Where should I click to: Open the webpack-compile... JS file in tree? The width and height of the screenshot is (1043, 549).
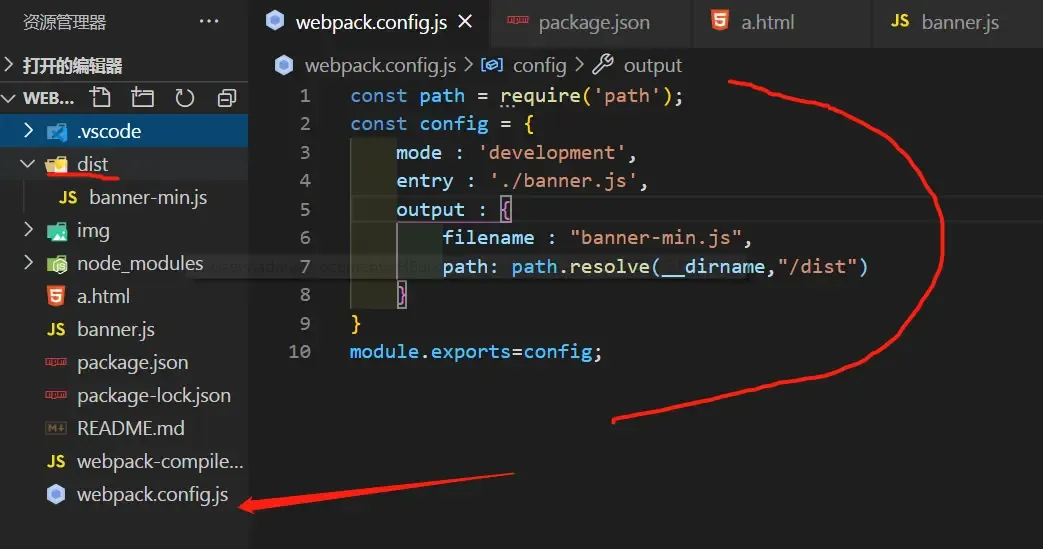pos(160,462)
